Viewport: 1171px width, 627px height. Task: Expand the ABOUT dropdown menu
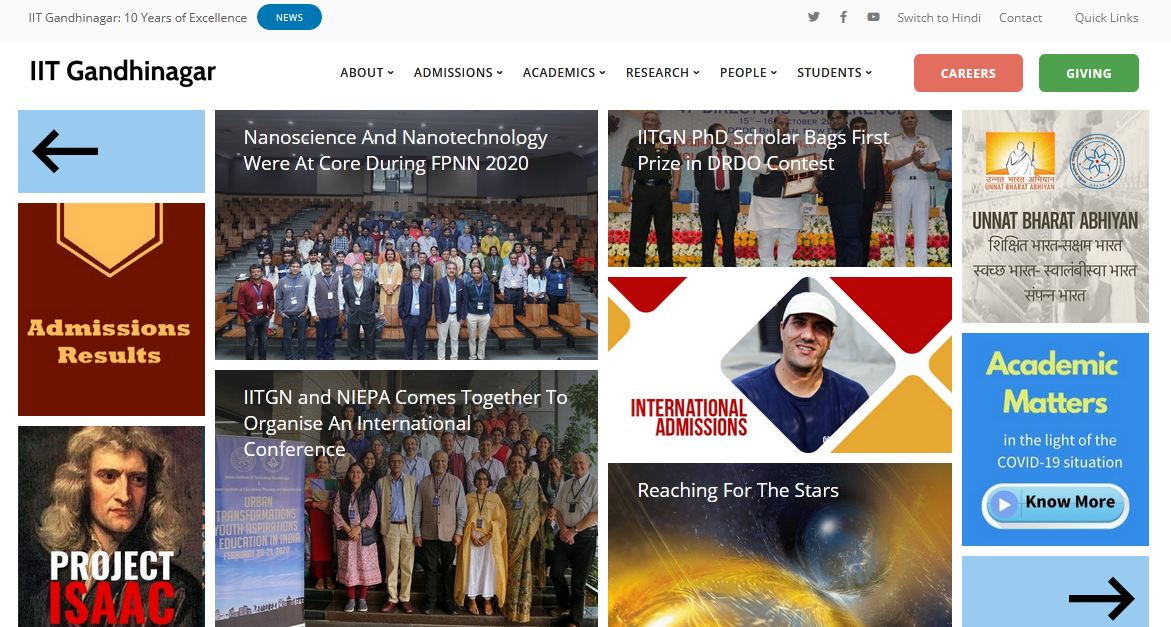(367, 72)
